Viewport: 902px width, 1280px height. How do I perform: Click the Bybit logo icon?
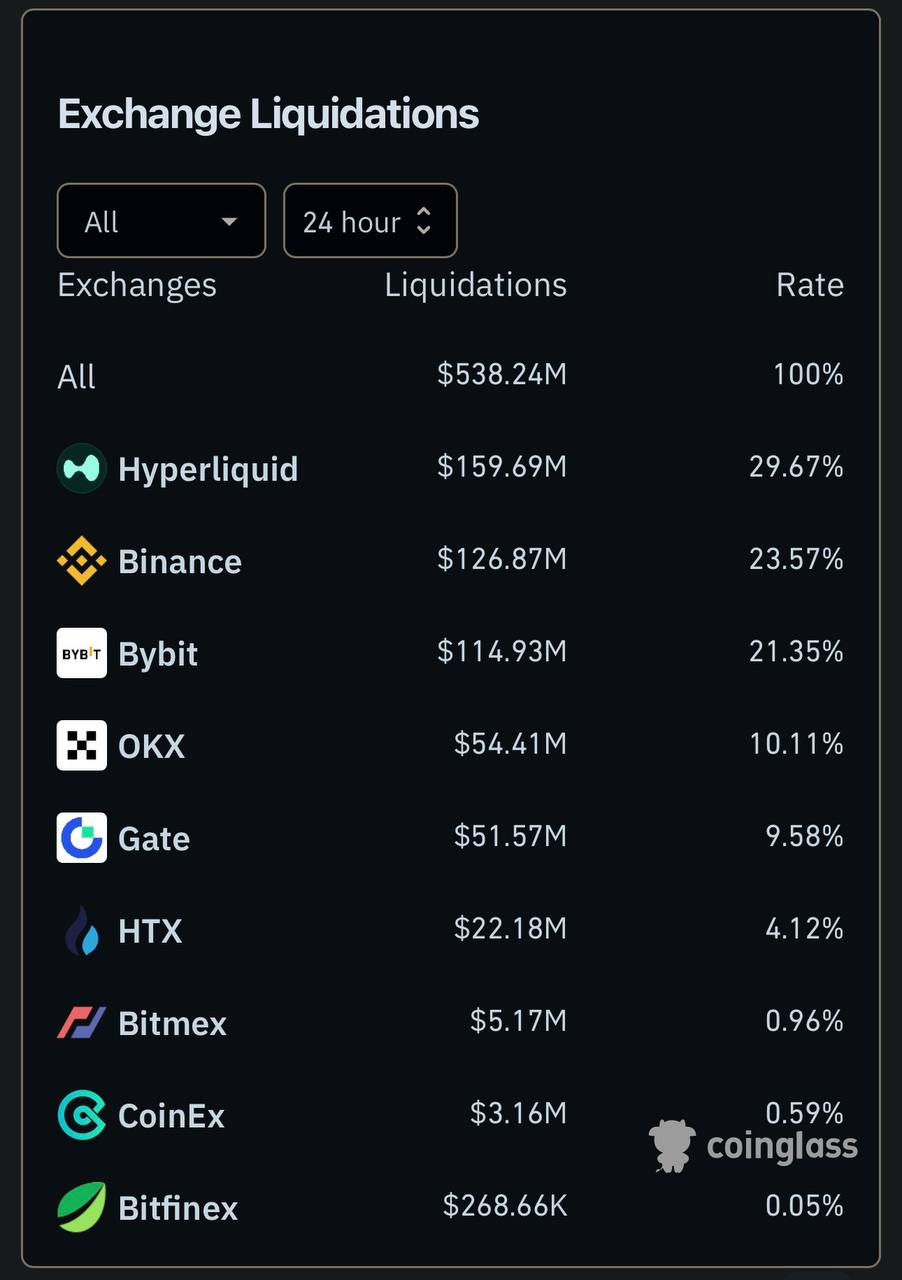click(81, 653)
